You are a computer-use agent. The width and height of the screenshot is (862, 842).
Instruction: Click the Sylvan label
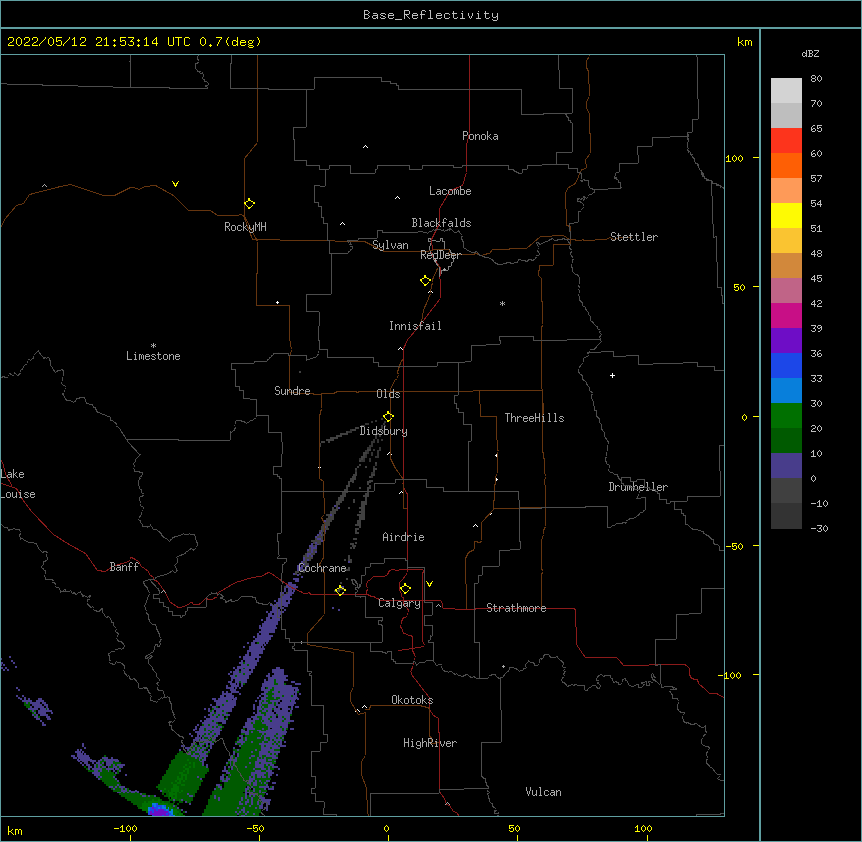[390, 245]
